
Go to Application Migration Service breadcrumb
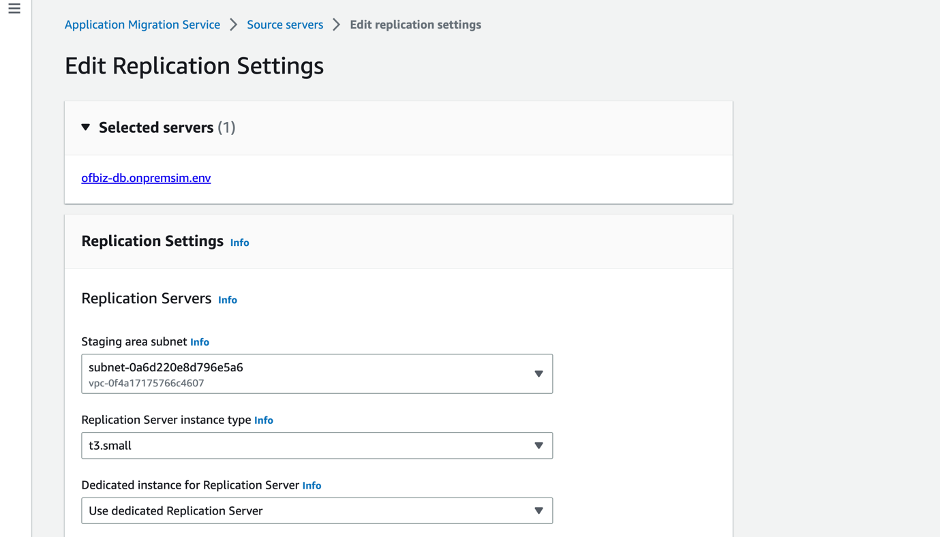(x=142, y=25)
